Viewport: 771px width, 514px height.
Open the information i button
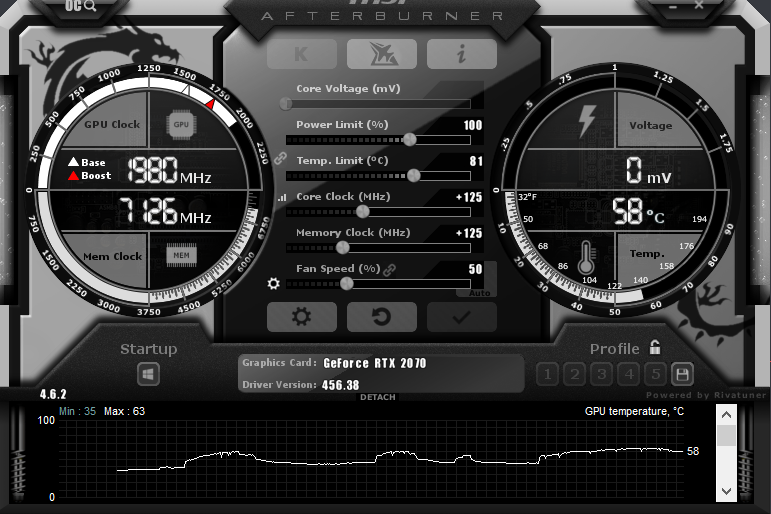[462, 54]
